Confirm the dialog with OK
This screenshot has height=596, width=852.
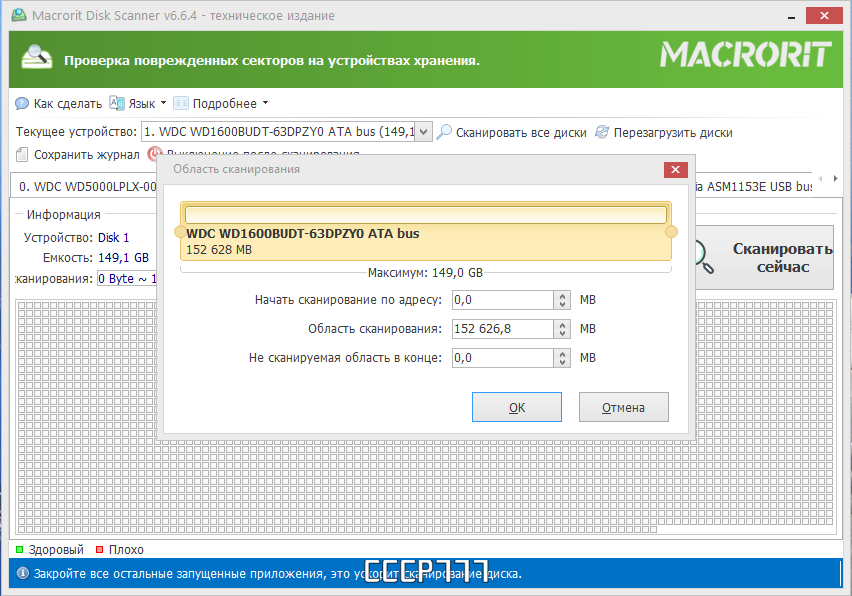click(517, 407)
